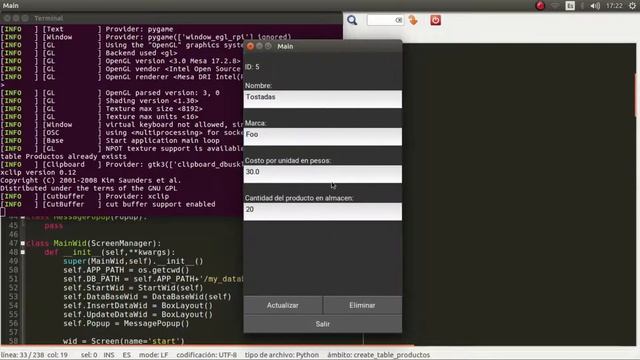Click the Eliminar button

pos(362,305)
